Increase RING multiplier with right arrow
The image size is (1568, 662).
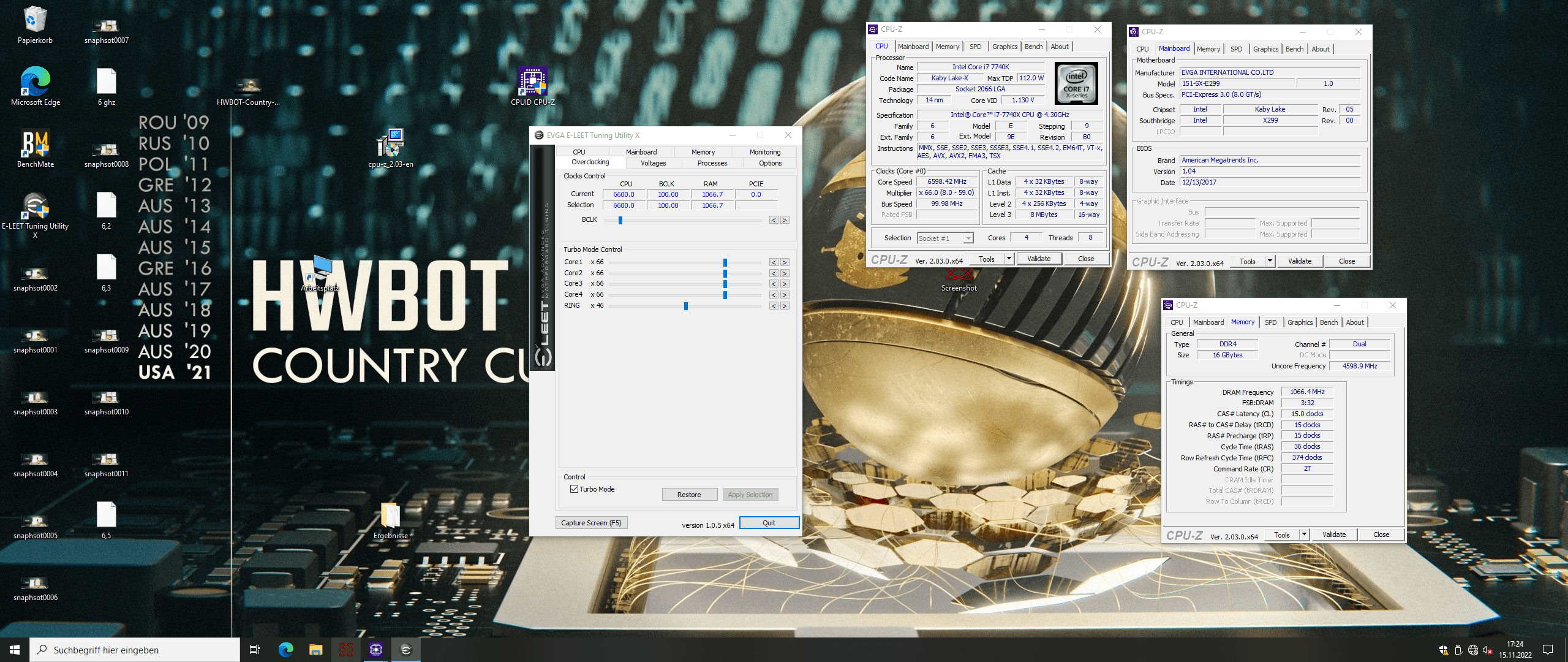pyautogui.click(x=785, y=305)
